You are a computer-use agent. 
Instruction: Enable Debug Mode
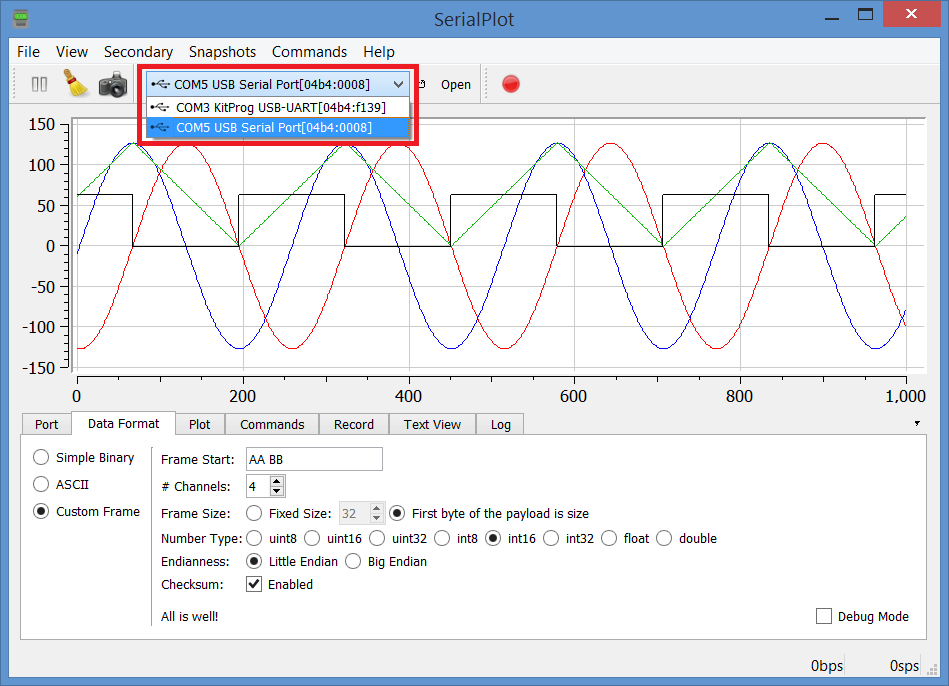pos(823,616)
